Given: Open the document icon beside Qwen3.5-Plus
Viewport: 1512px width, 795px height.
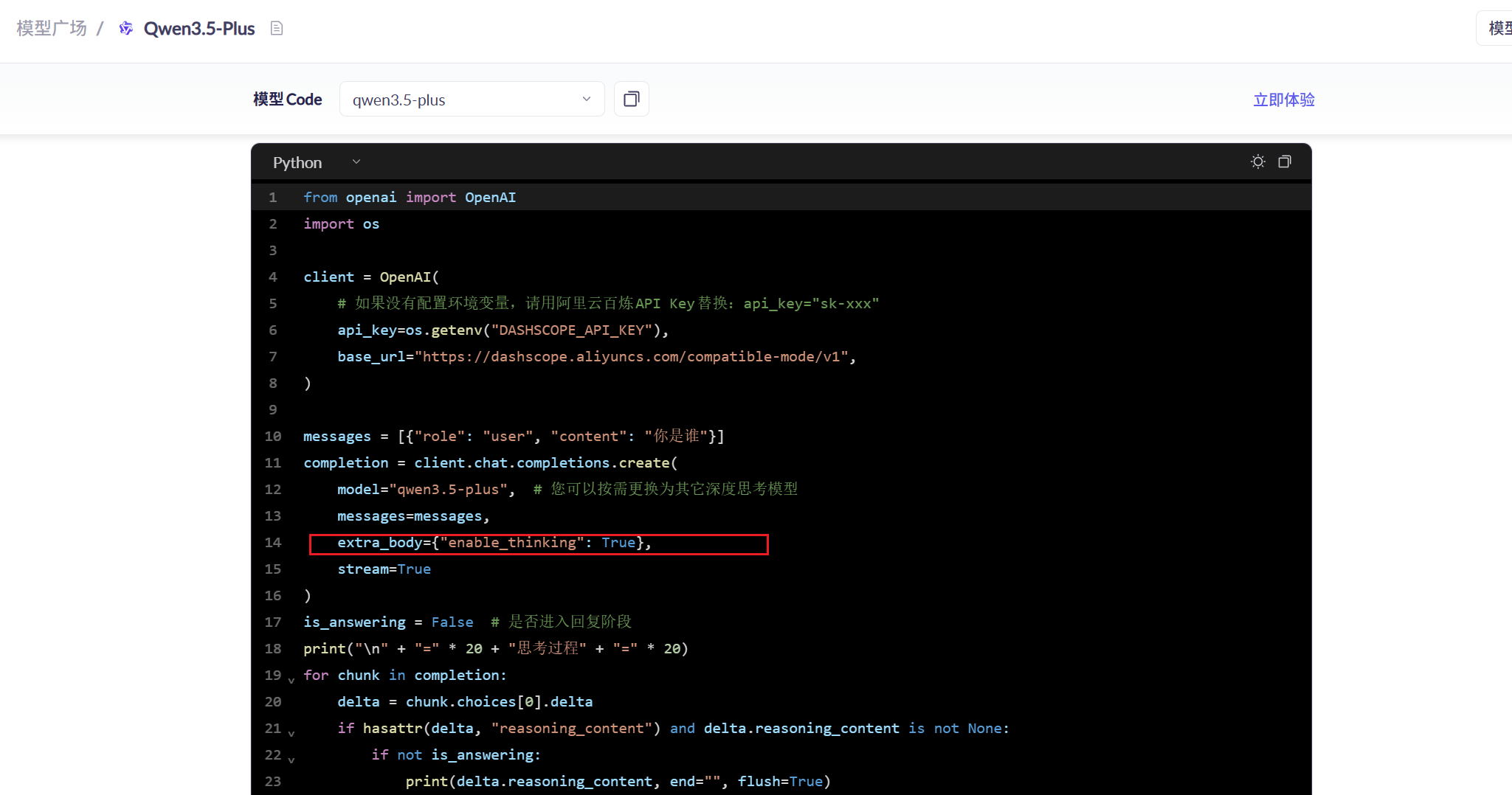Looking at the screenshot, I should (x=277, y=28).
